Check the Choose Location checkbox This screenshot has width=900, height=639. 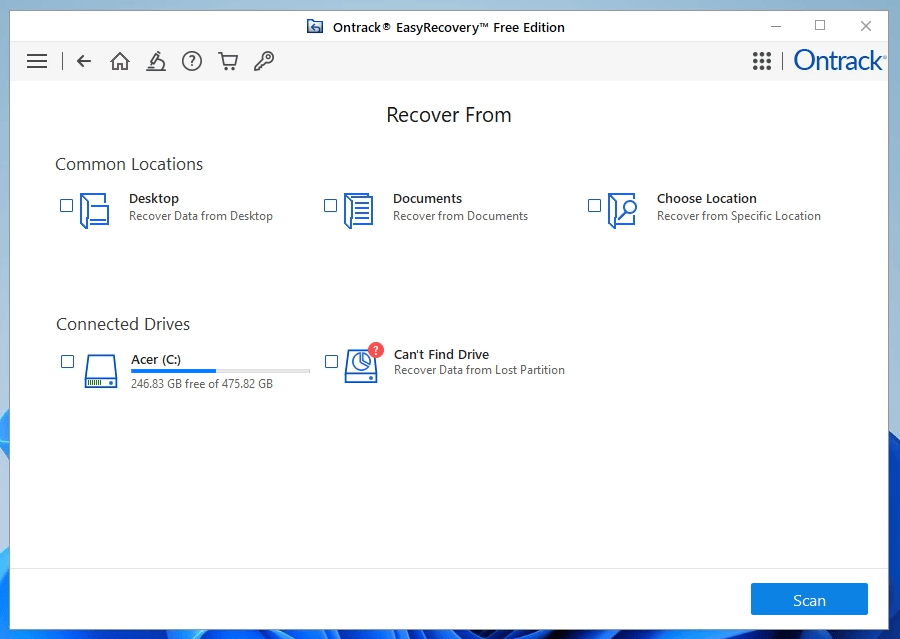(595, 205)
